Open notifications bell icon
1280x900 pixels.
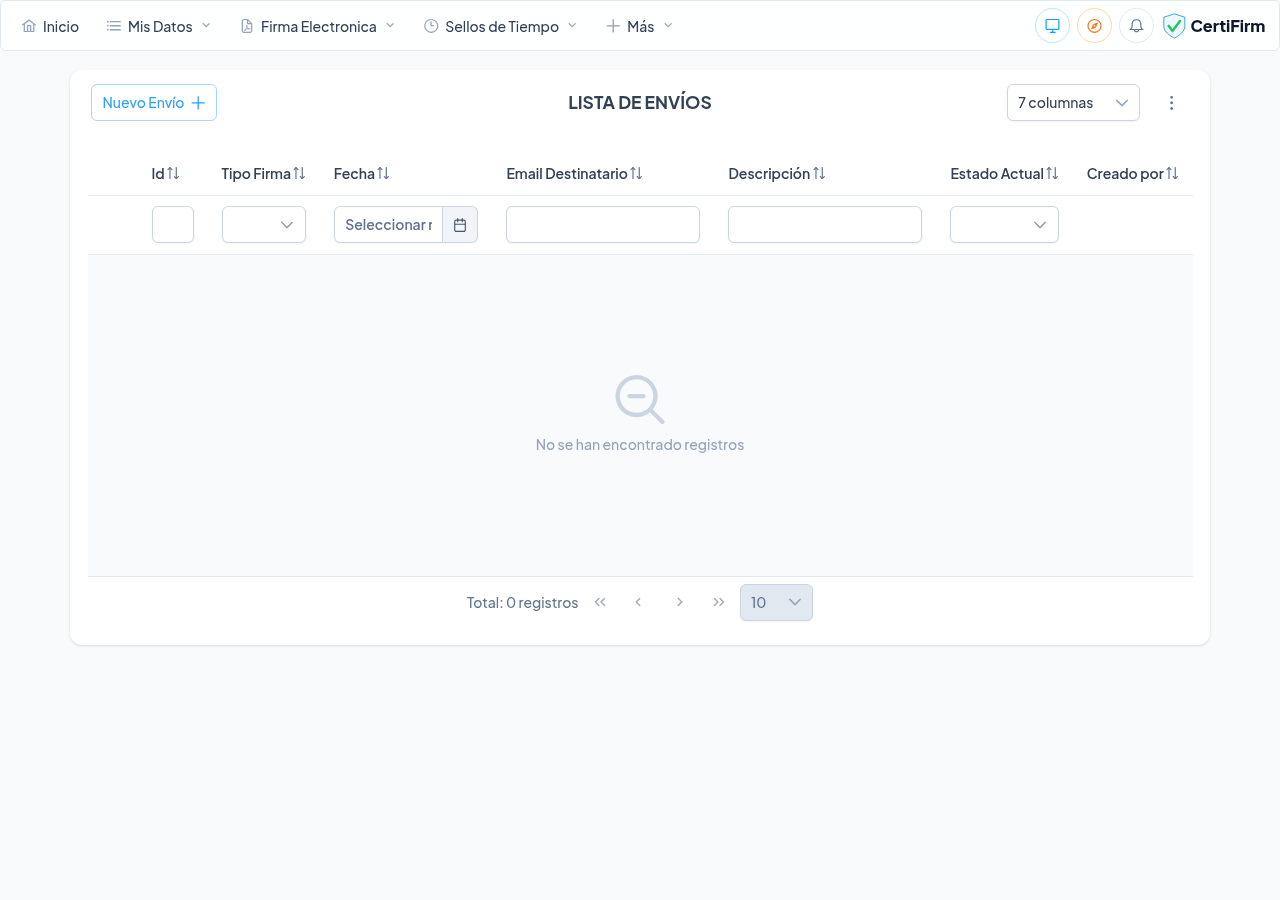1136,26
